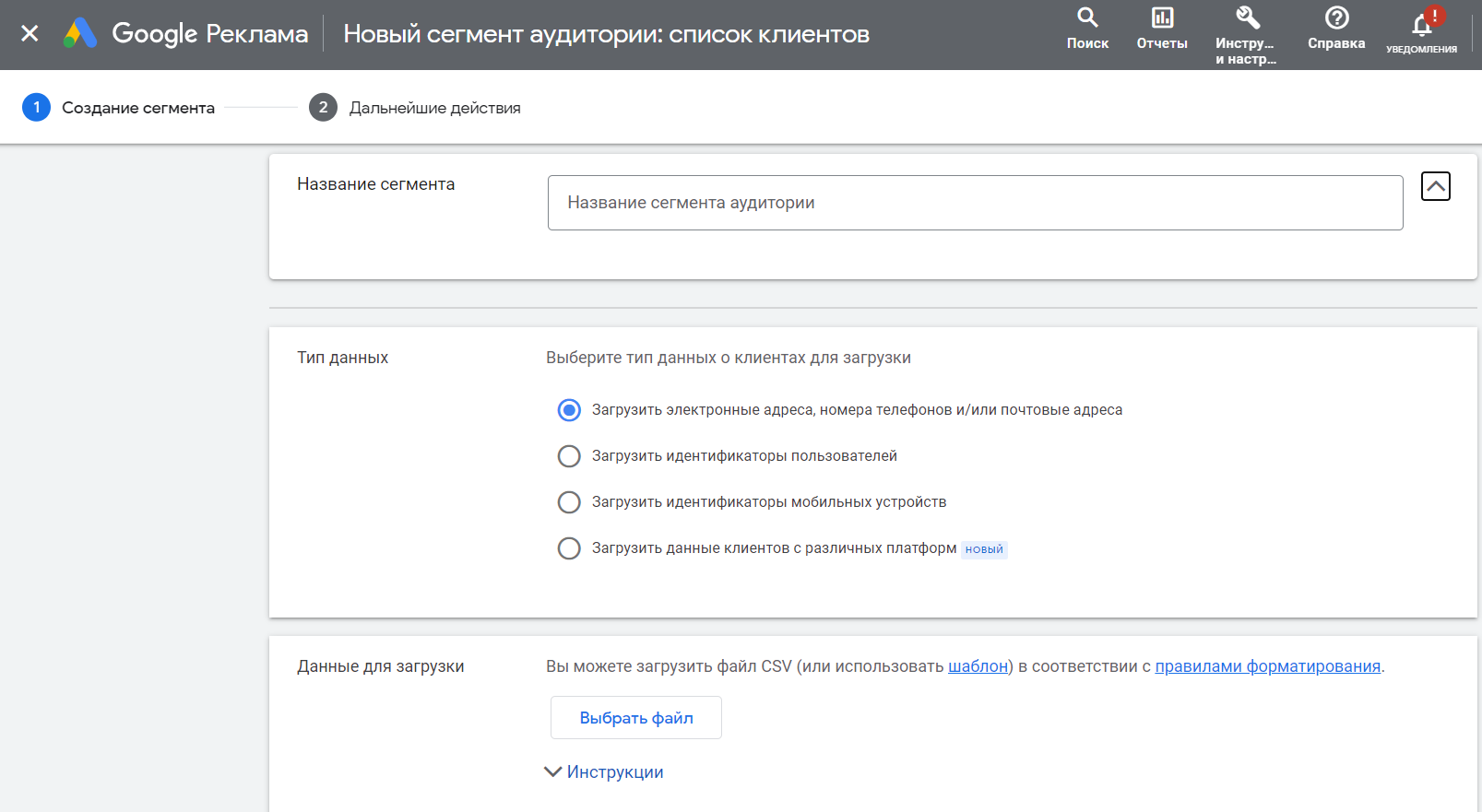Click the audience segment name input field
The width and height of the screenshot is (1482, 812).
(x=975, y=203)
